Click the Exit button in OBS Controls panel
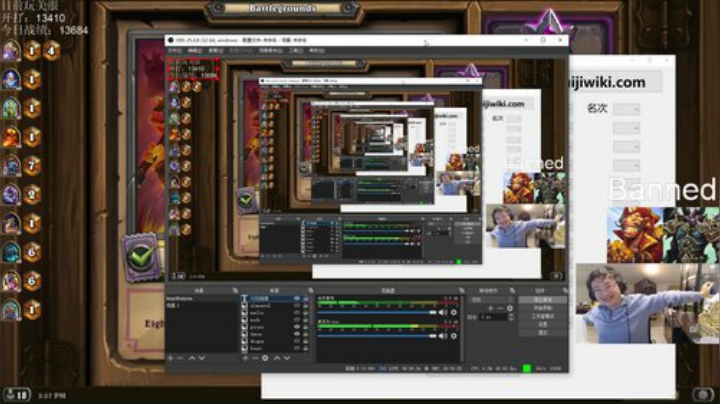The image size is (720, 404). (x=543, y=332)
